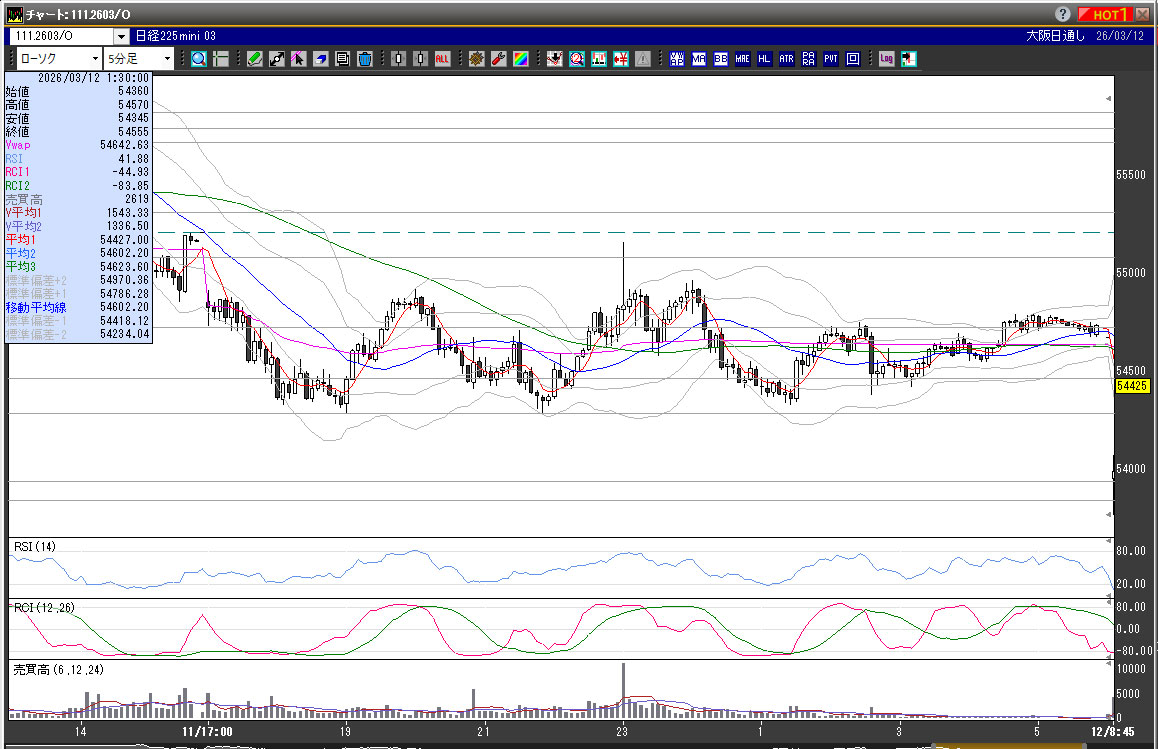Select the pencil drawing tool
1158x749 pixels.
(x=255, y=59)
